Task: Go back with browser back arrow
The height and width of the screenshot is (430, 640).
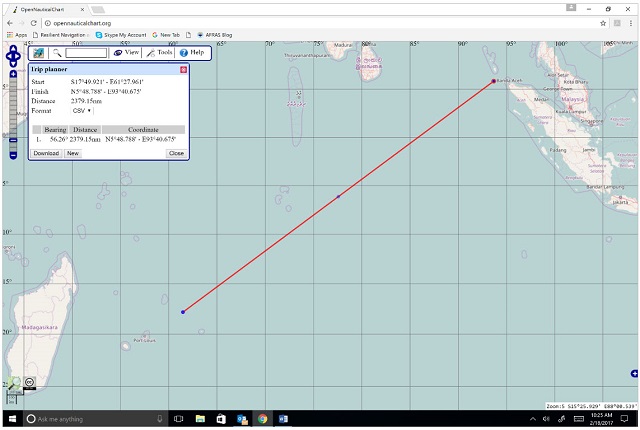Action: pos(10,23)
